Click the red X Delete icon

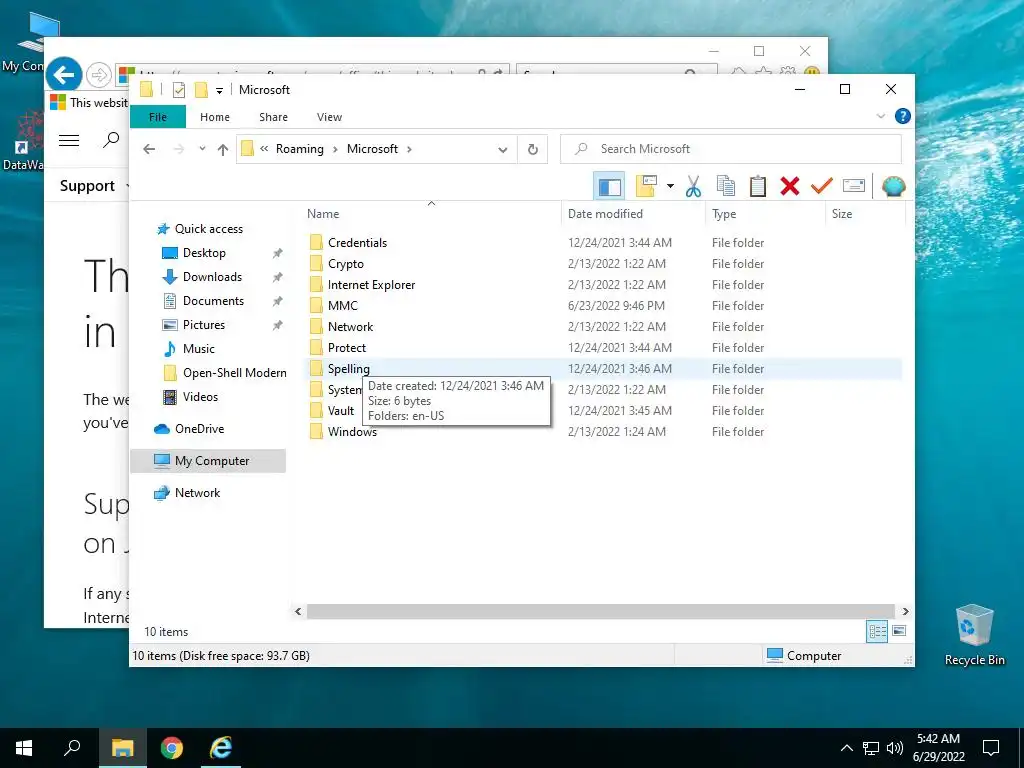790,186
